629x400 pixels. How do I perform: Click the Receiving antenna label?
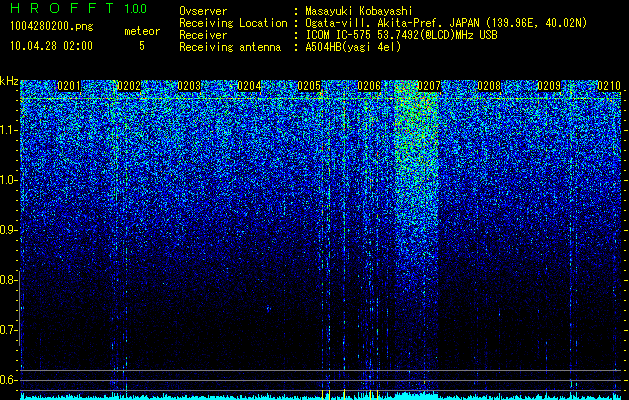point(230,47)
